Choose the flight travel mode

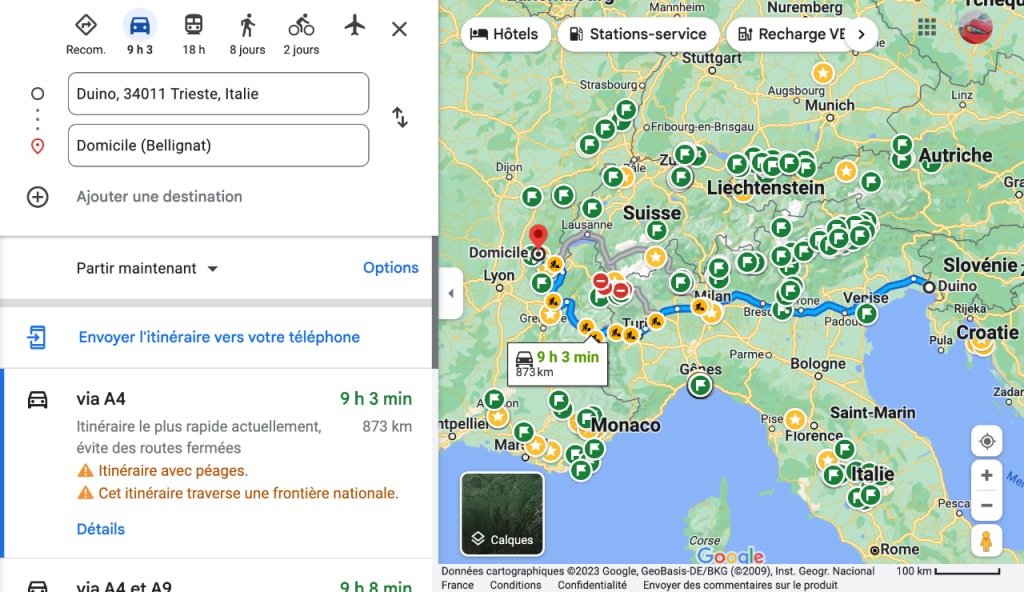tap(355, 26)
